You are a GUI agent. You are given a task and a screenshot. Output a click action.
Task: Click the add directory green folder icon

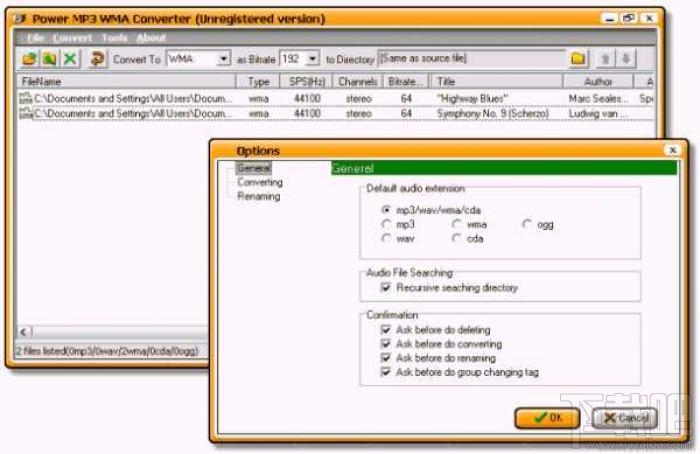pos(50,58)
